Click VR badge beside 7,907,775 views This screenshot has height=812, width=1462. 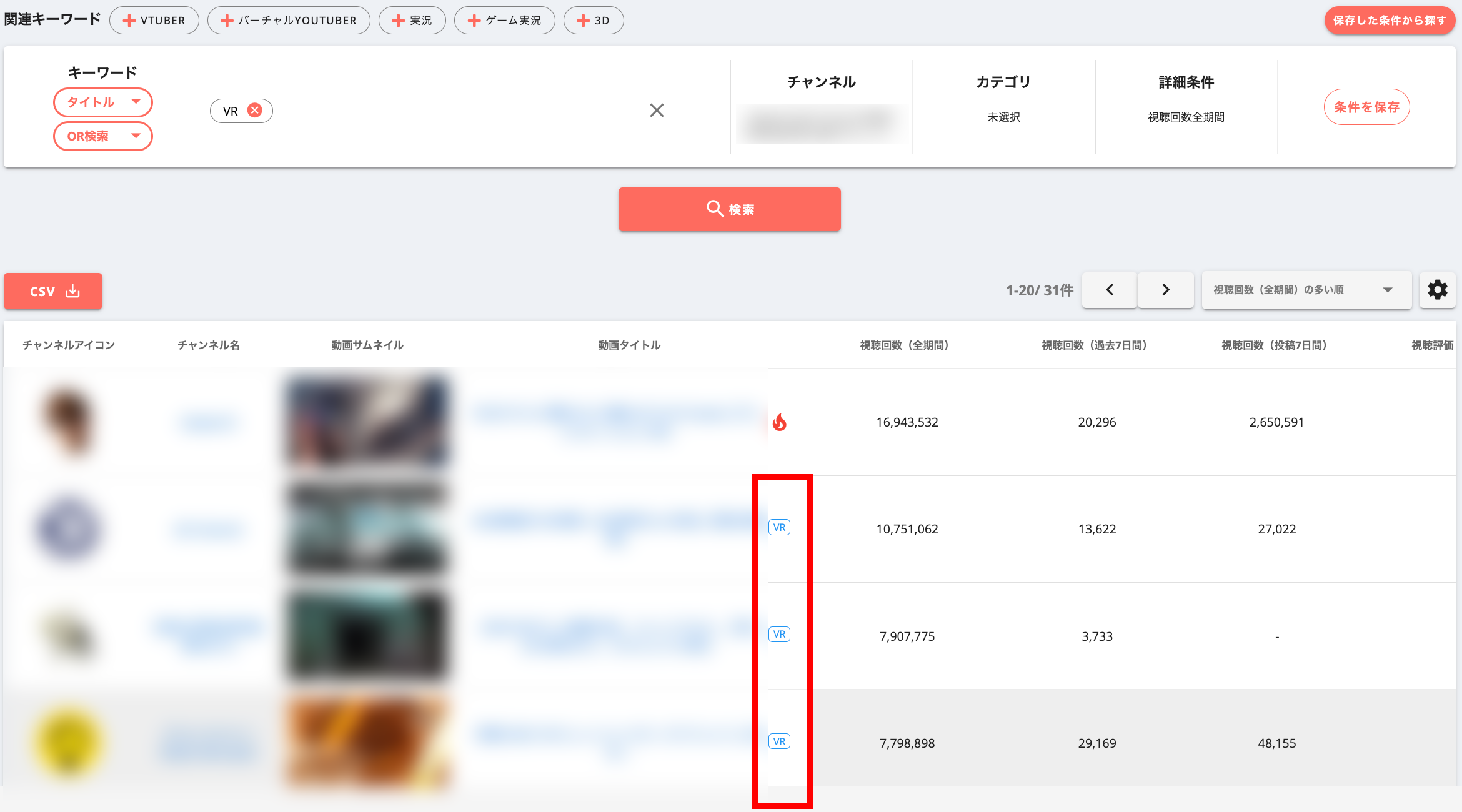pyautogui.click(x=779, y=635)
